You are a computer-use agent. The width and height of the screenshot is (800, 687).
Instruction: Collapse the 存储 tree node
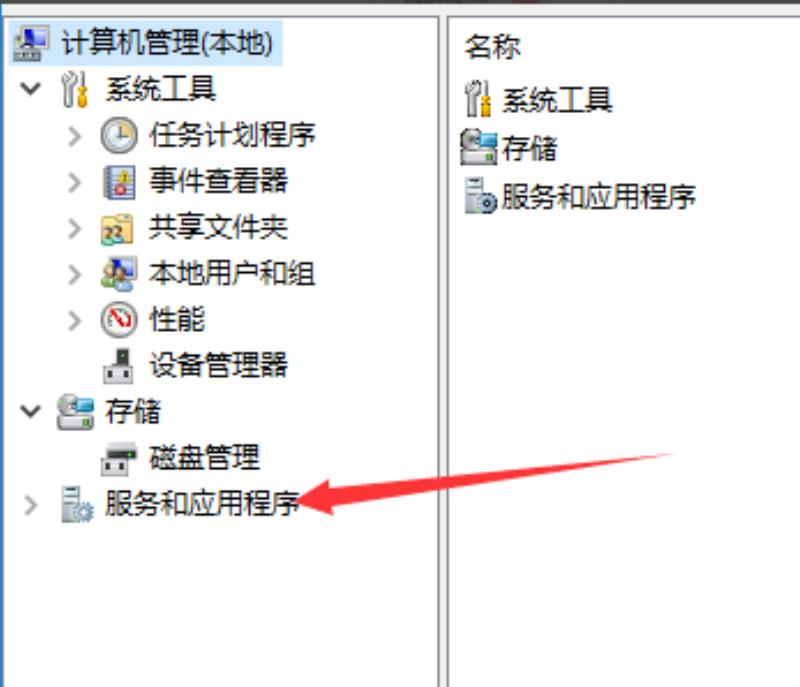coord(31,411)
